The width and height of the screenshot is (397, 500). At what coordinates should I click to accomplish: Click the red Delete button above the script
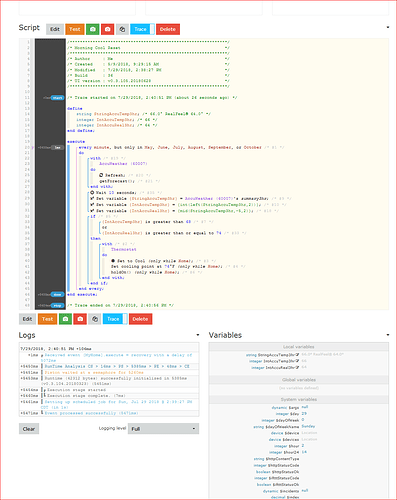[168, 29]
